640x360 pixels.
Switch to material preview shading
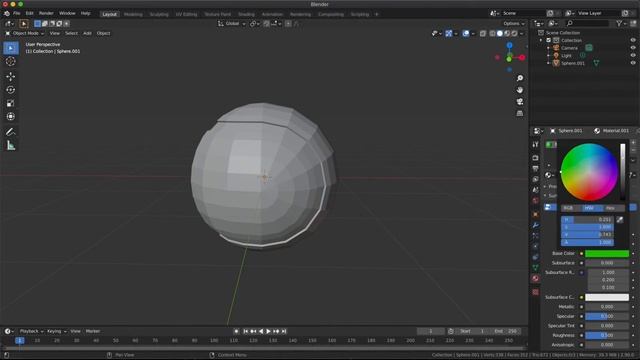pyautogui.click(x=507, y=33)
